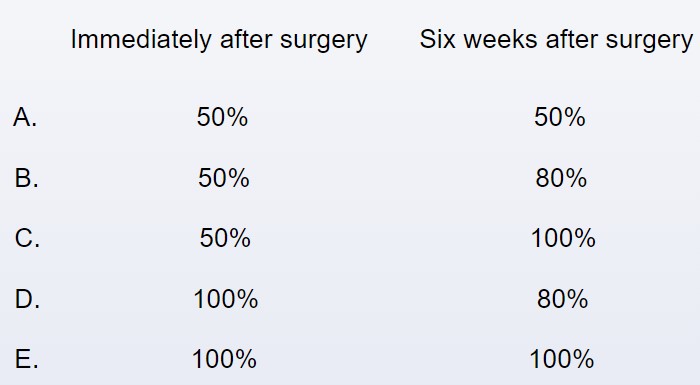Select answer option letter E
Screen dimensions: 700x385
[x=26, y=359]
